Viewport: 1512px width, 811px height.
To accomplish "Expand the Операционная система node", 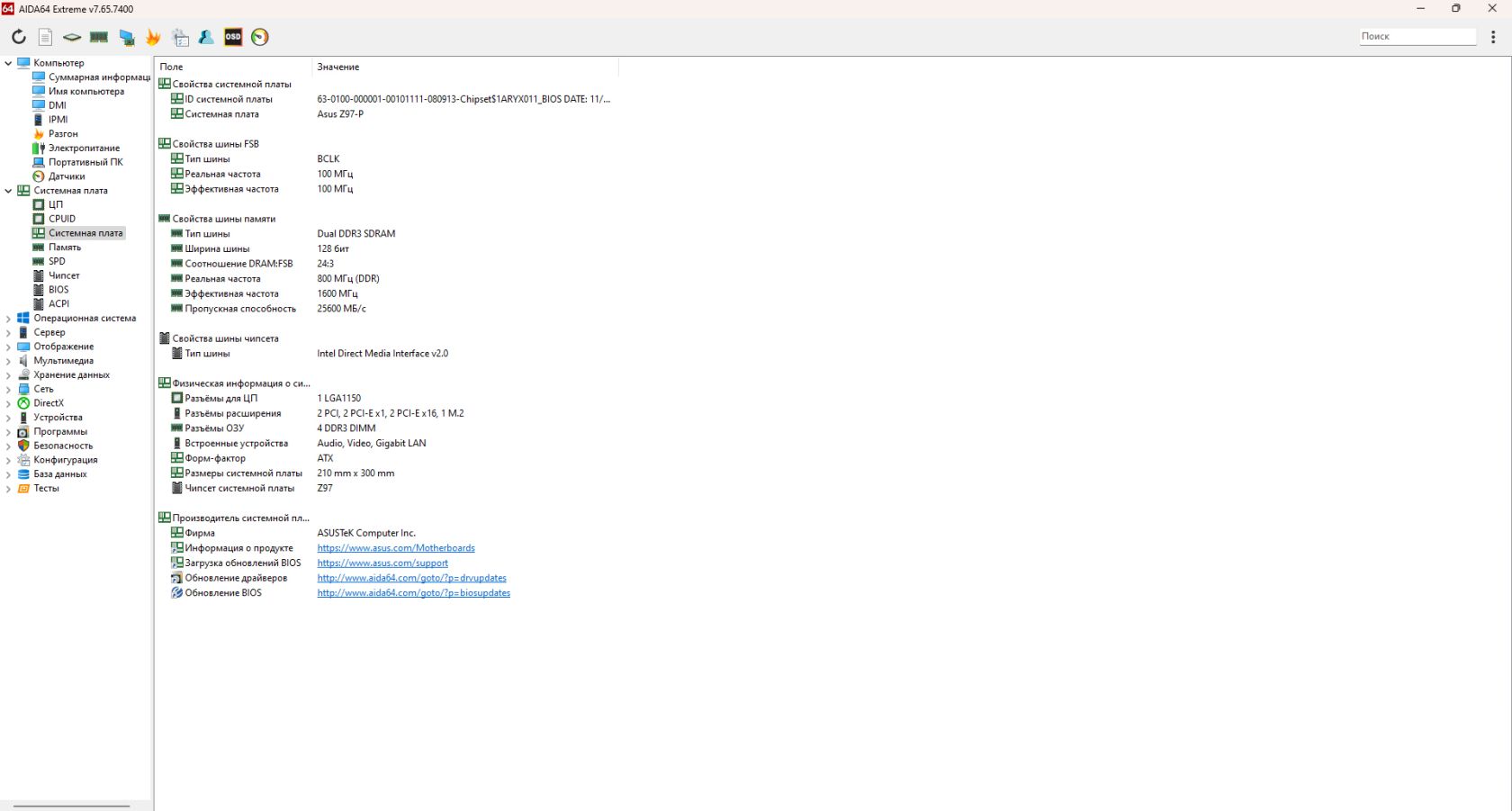I will tap(8, 319).
